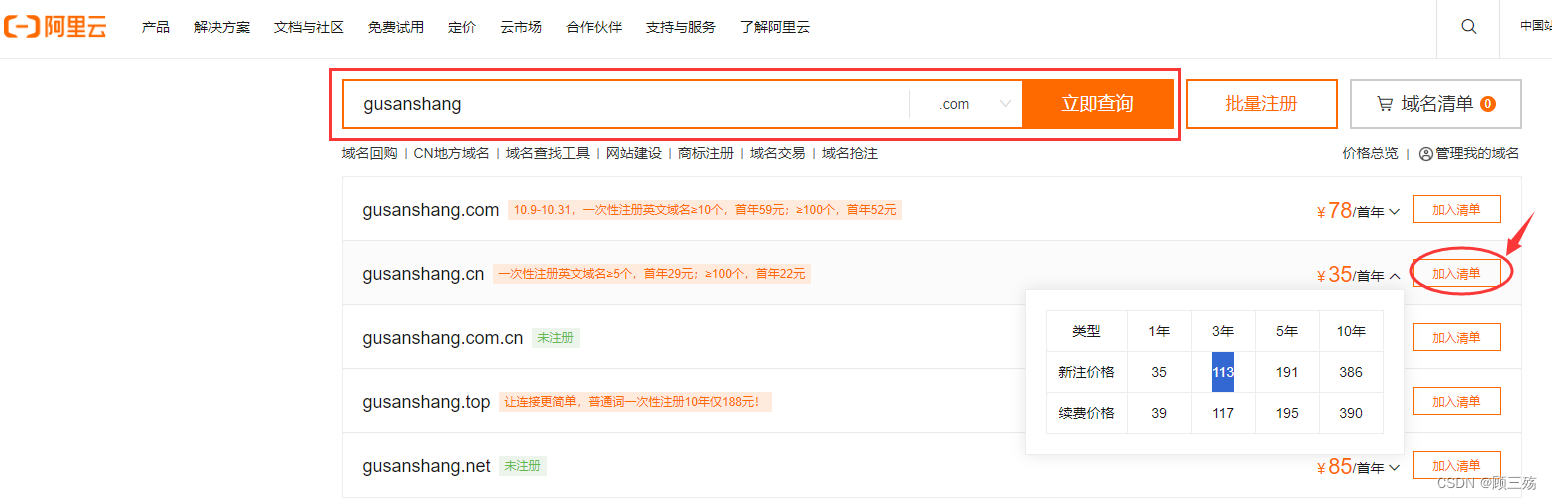Open the 免费试用 menu item
The image size is (1552, 500).
(396, 27)
